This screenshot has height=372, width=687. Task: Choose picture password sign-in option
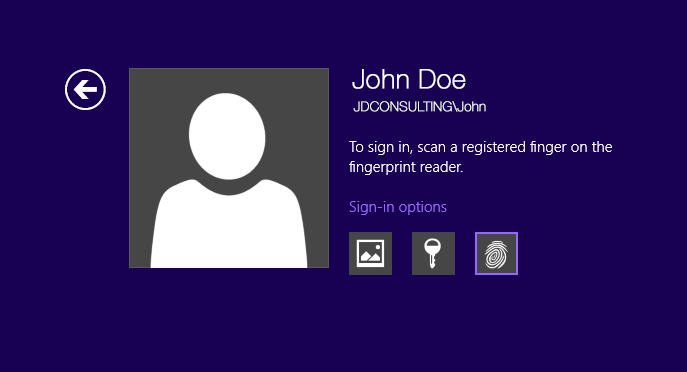tap(370, 254)
